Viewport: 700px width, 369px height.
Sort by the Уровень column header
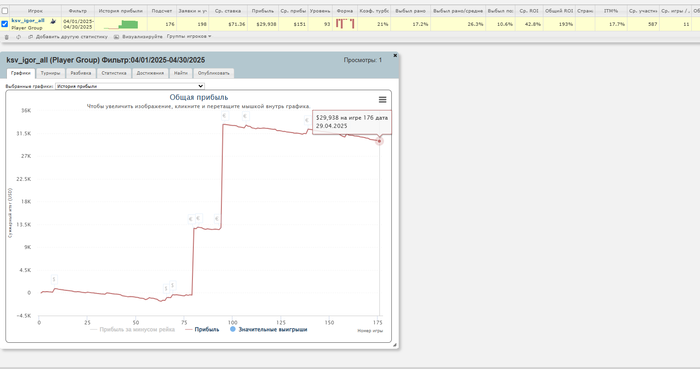(320, 11)
